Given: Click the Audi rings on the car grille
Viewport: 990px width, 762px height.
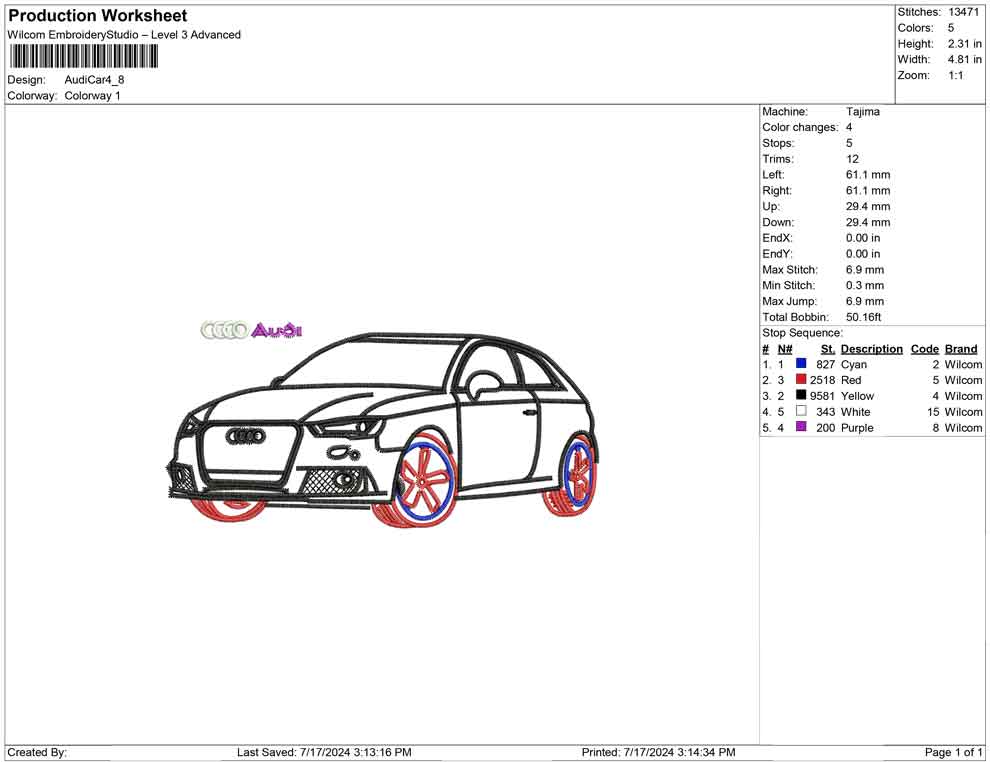Looking at the screenshot, I should (246, 436).
